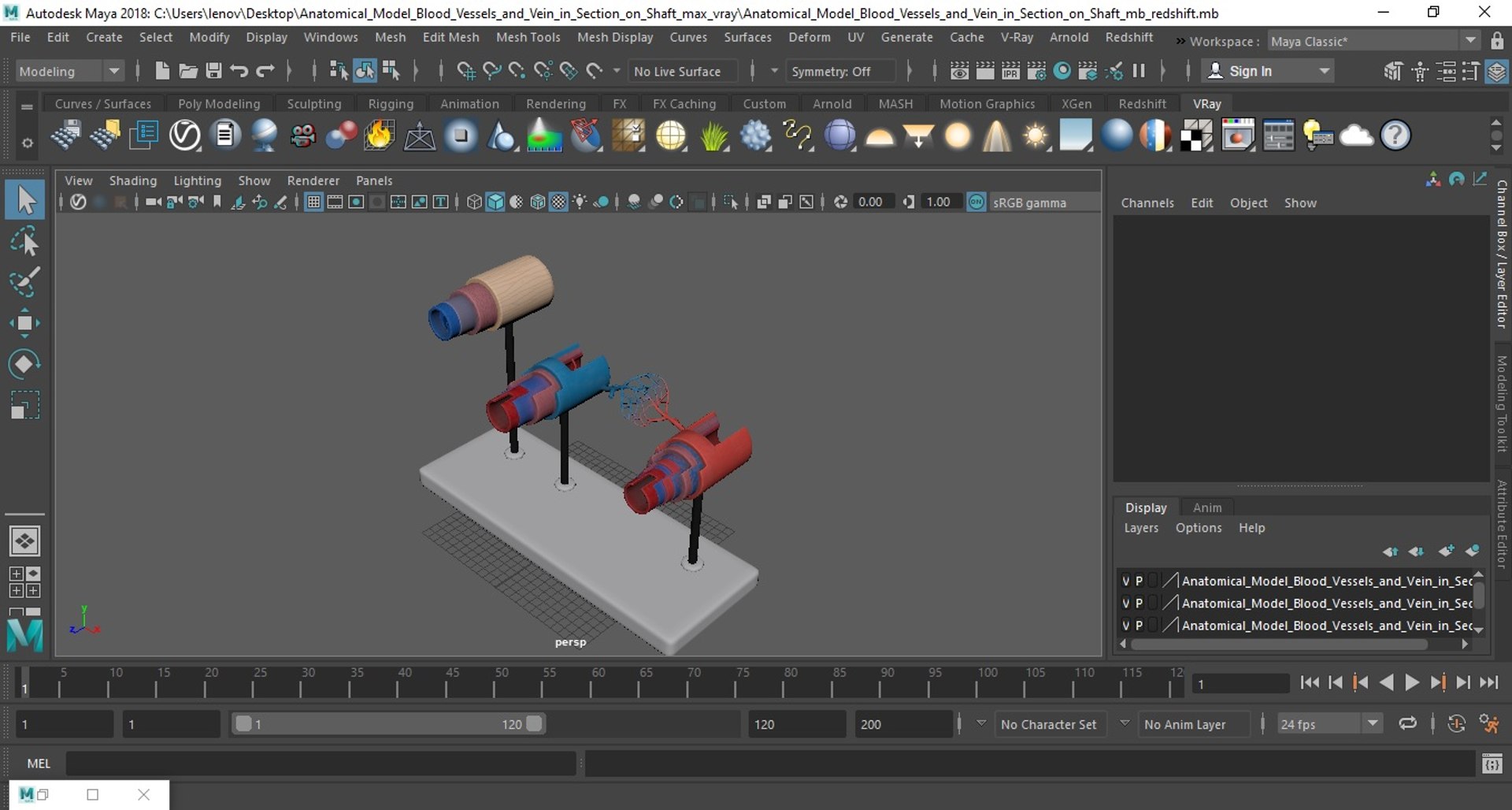The image size is (1512, 810).
Task: Open the Anim layer tab
Action: [1206, 507]
